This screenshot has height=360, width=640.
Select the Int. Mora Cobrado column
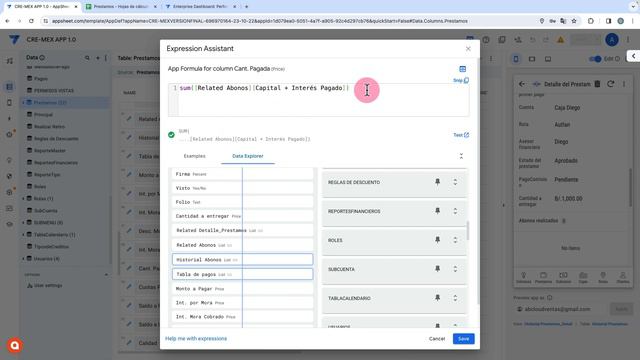pos(242,317)
